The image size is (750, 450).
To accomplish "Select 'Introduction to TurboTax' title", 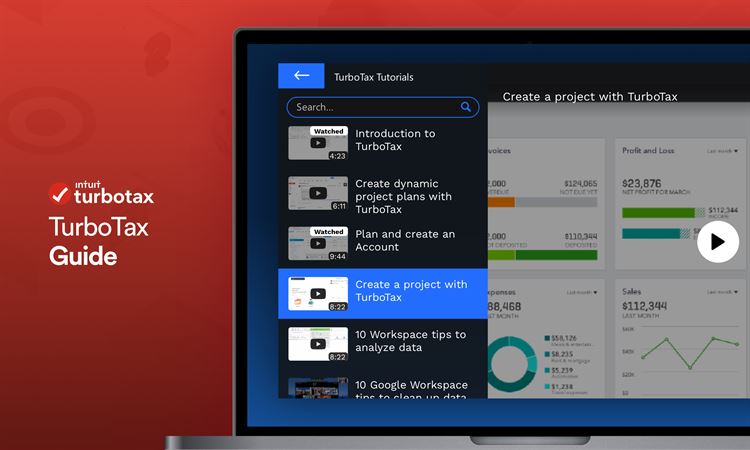I will tap(395, 140).
